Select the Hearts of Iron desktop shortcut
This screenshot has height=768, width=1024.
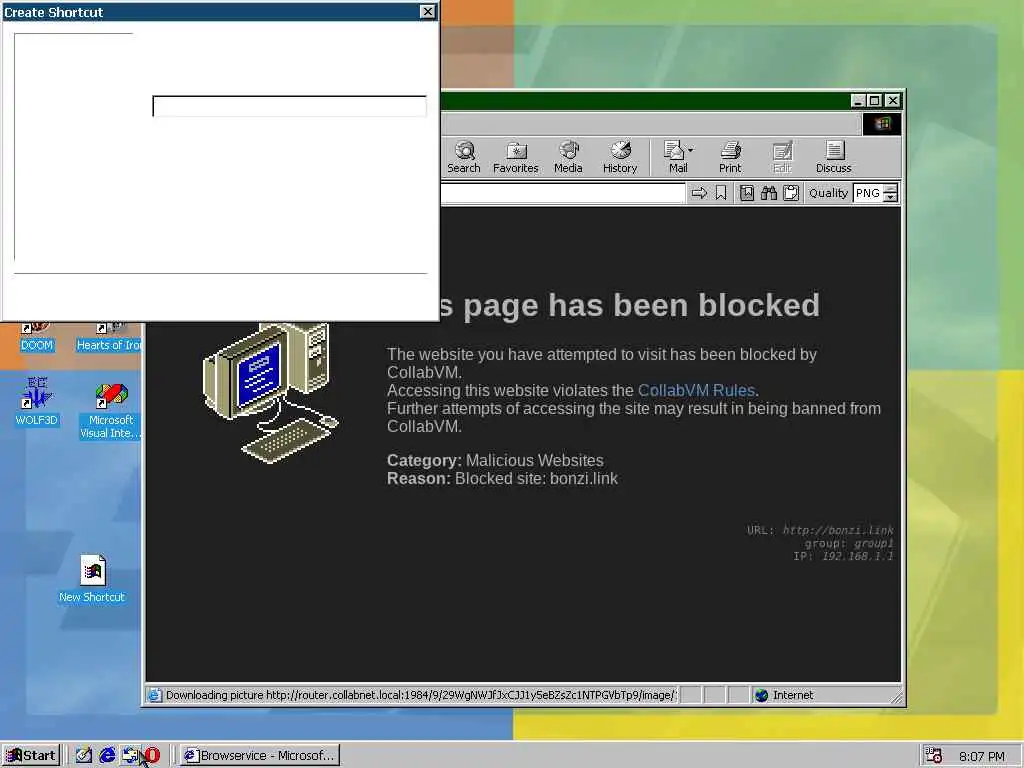108,338
